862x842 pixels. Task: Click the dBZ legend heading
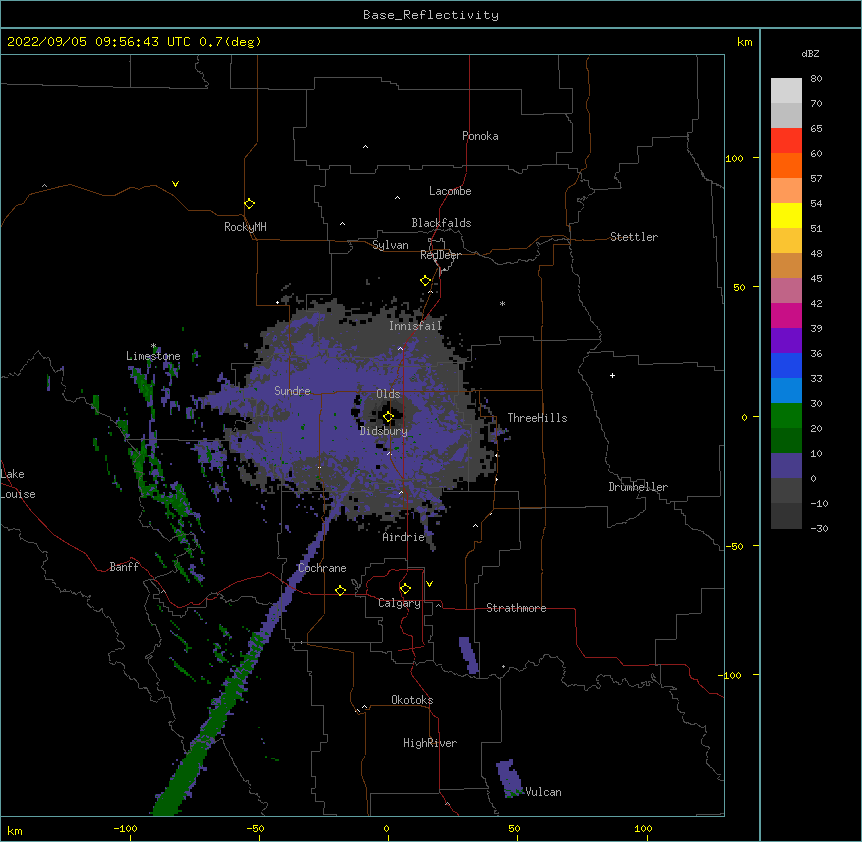point(810,53)
